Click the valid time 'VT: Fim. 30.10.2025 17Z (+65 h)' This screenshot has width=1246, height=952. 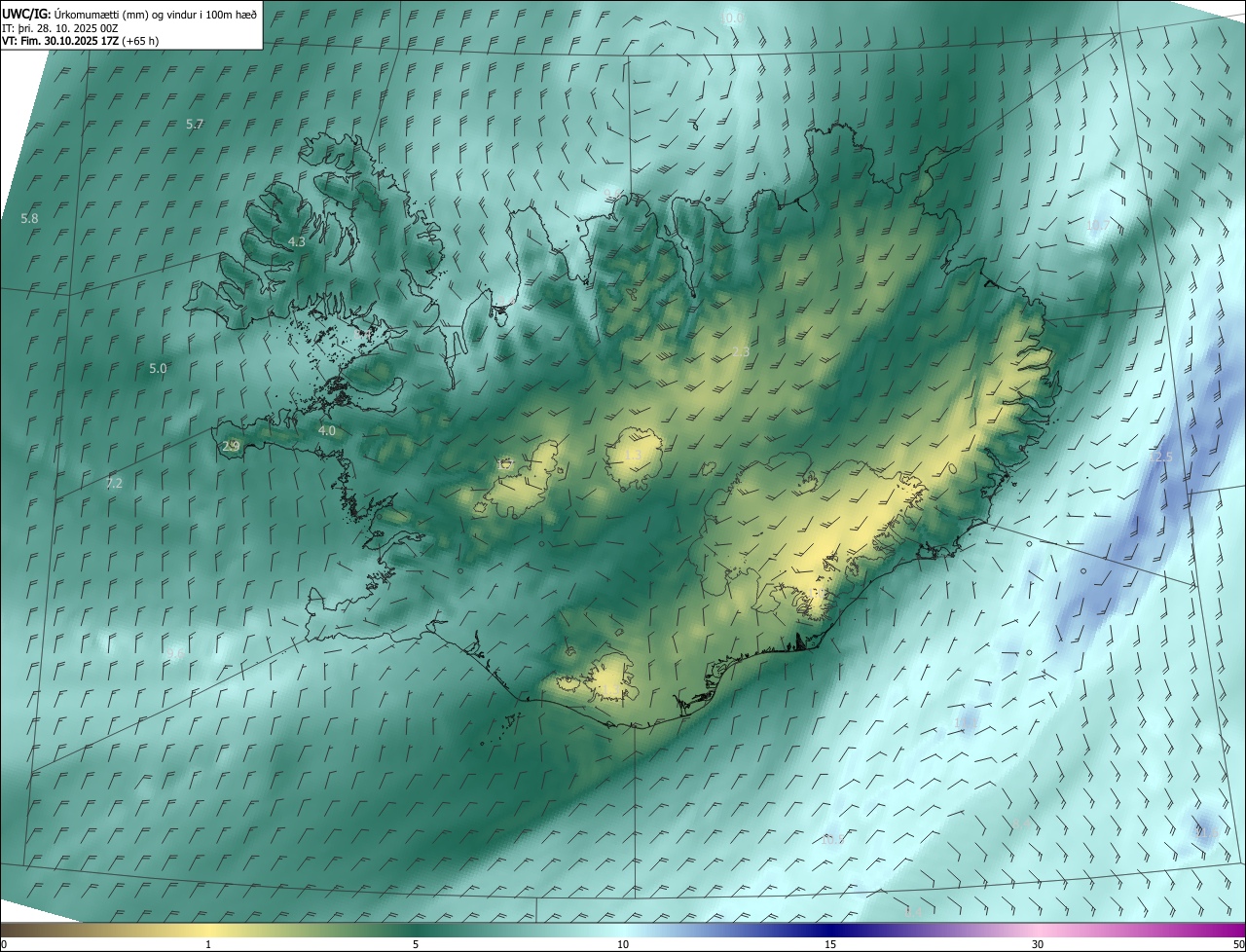81,41
